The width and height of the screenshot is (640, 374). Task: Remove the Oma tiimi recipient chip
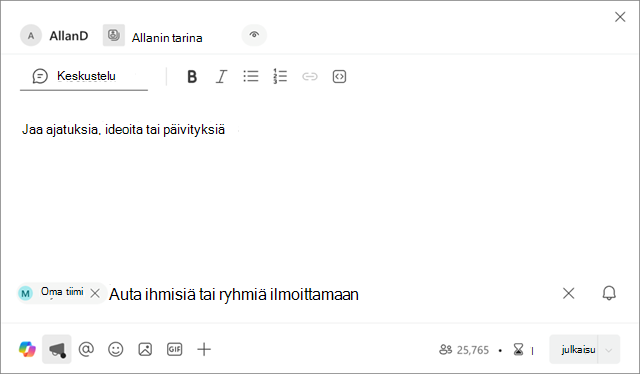[x=95, y=293]
